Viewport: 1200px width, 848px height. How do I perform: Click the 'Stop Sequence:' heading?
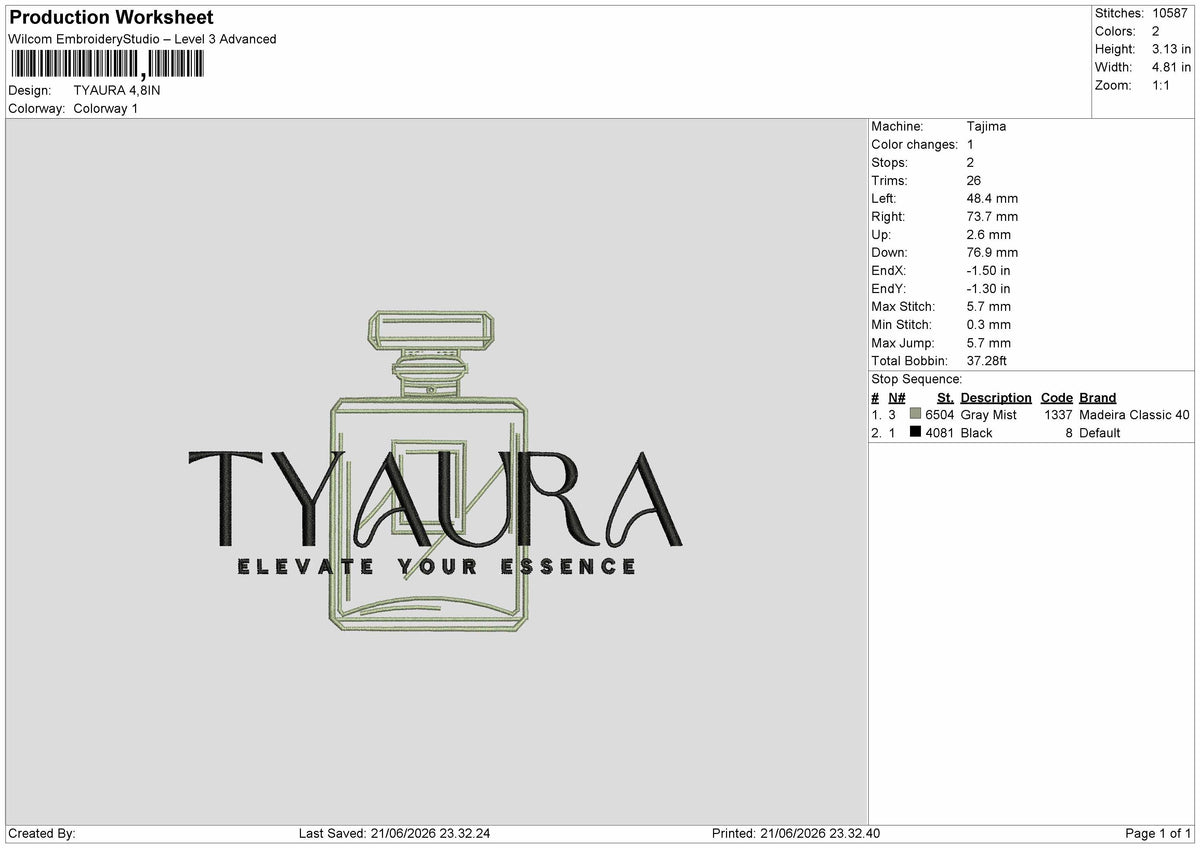916,379
